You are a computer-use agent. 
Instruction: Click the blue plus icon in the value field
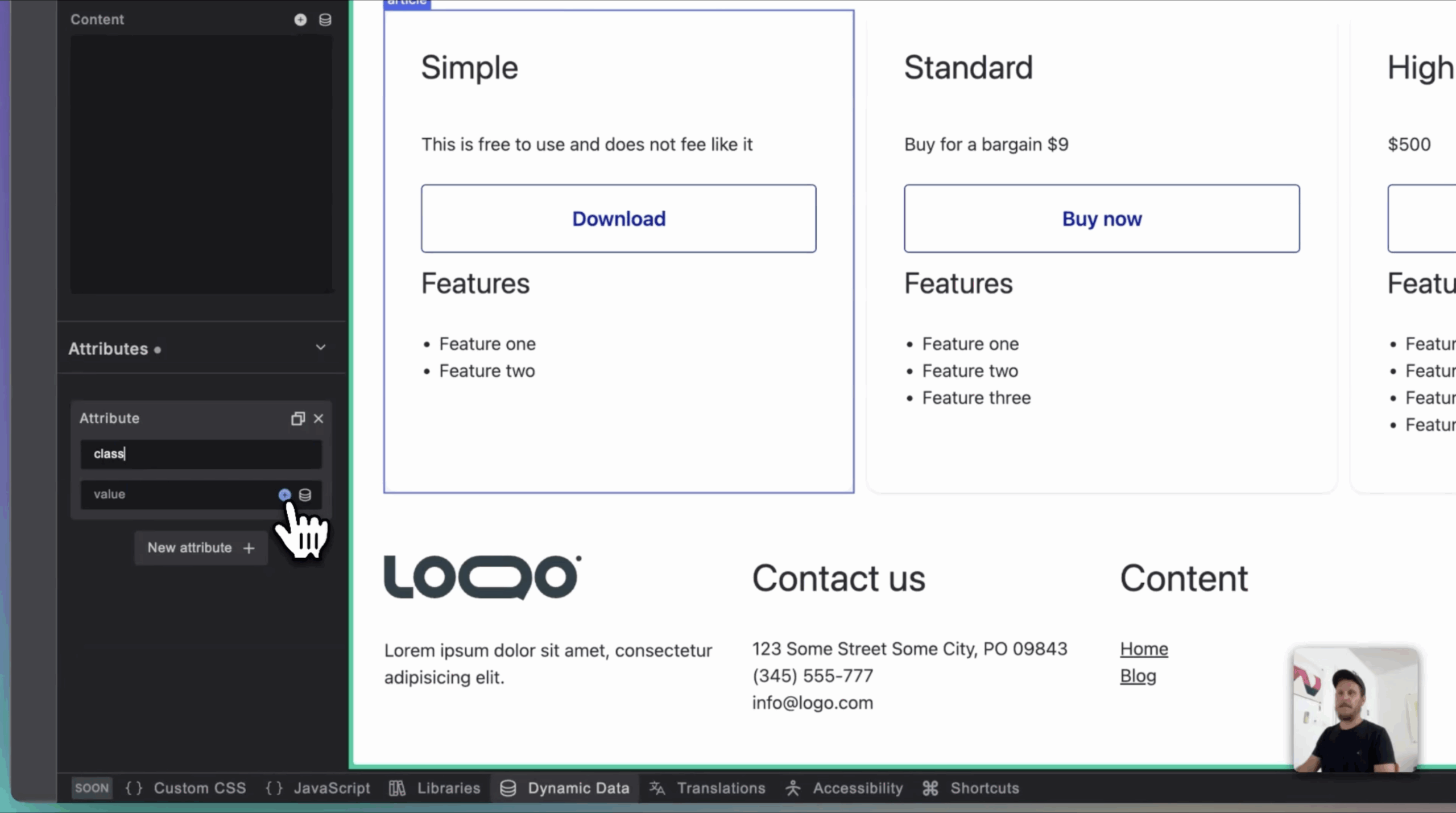(x=285, y=495)
